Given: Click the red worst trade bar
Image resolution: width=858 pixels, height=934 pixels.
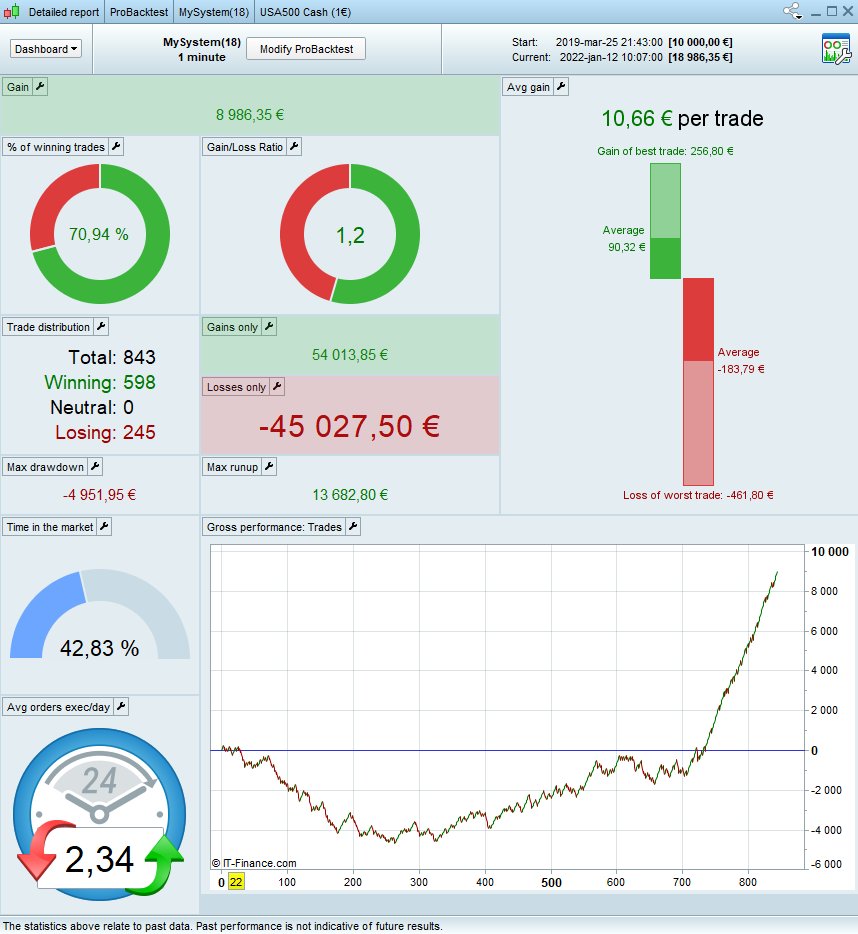Looking at the screenshot, I should click(x=698, y=381).
